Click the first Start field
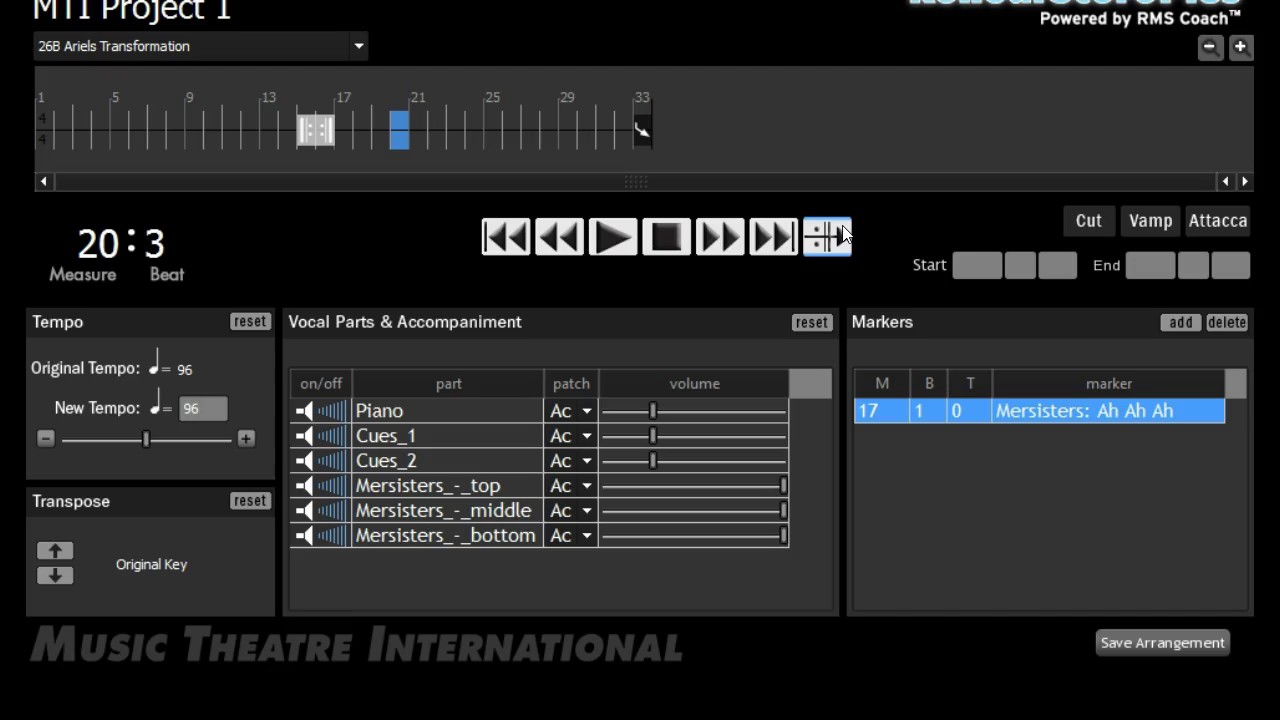 (977, 265)
